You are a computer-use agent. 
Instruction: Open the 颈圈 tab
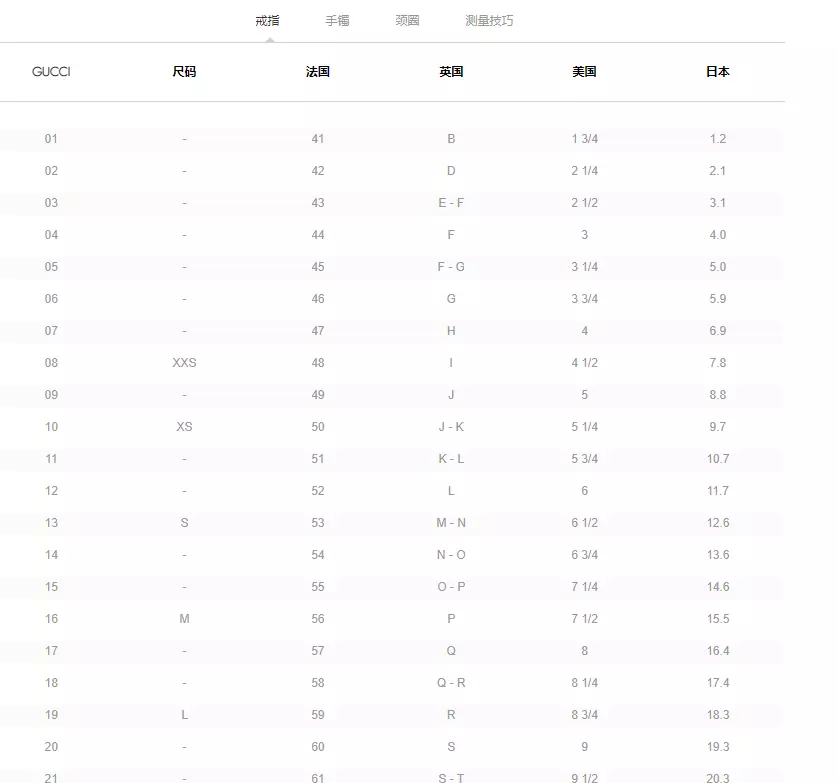[x=407, y=21]
